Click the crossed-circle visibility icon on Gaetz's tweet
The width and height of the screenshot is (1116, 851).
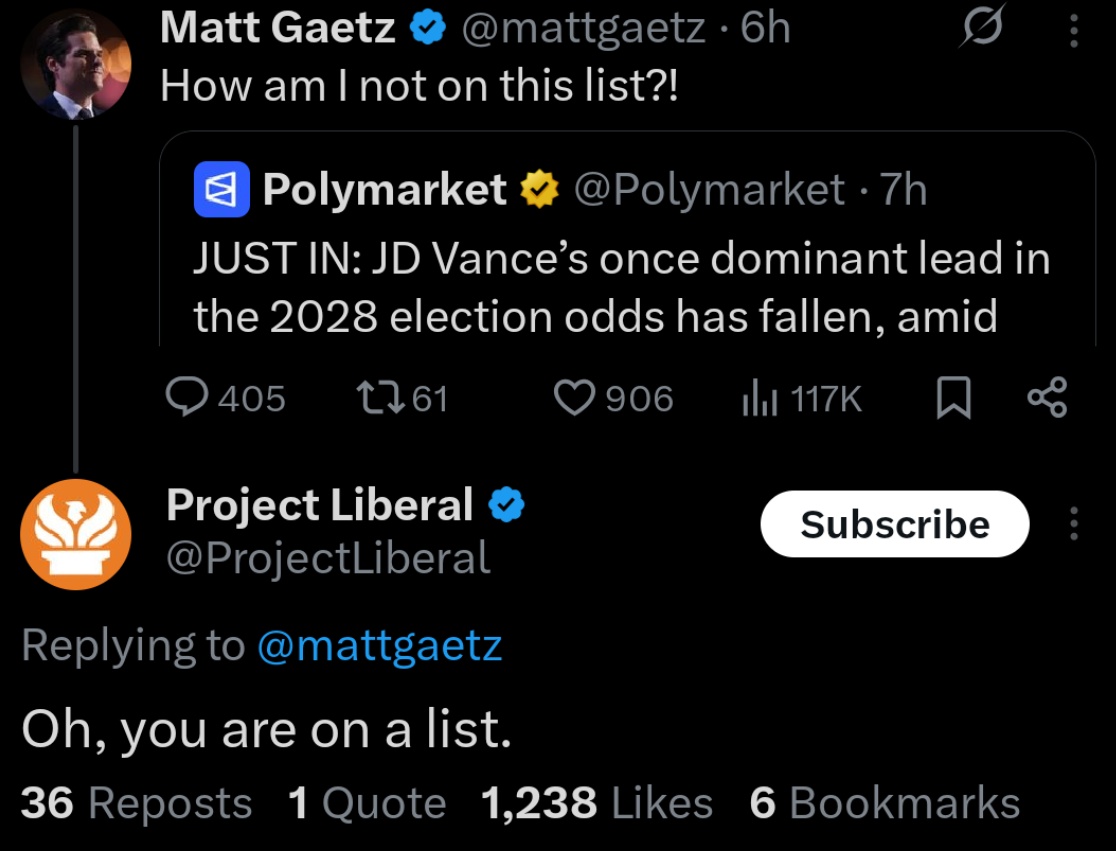(x=983, y=28)
